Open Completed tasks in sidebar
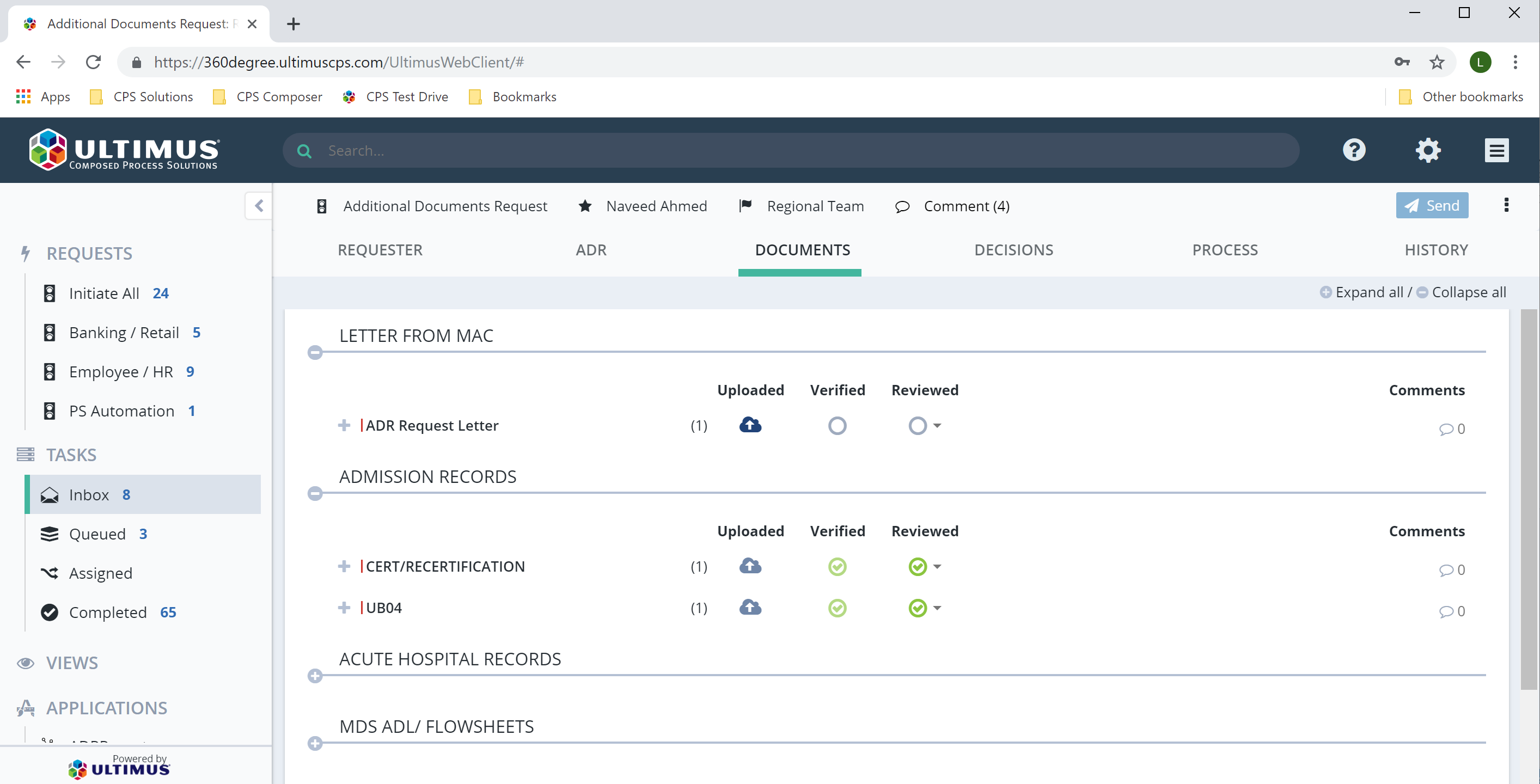This screenshot has width=1540, height=784. click(x=108, y=612)
